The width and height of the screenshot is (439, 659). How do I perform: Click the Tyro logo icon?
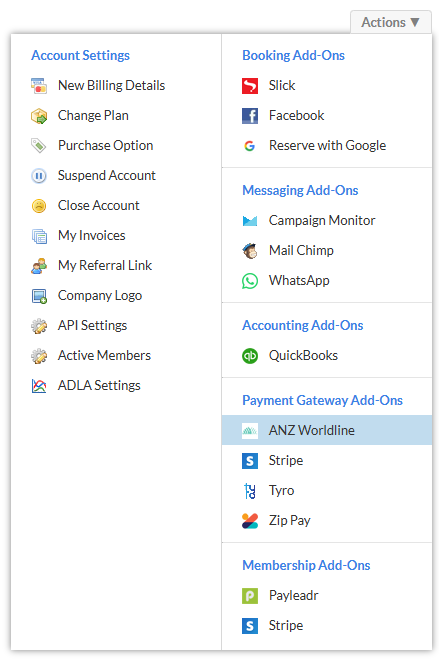click(x=250, y=490)
